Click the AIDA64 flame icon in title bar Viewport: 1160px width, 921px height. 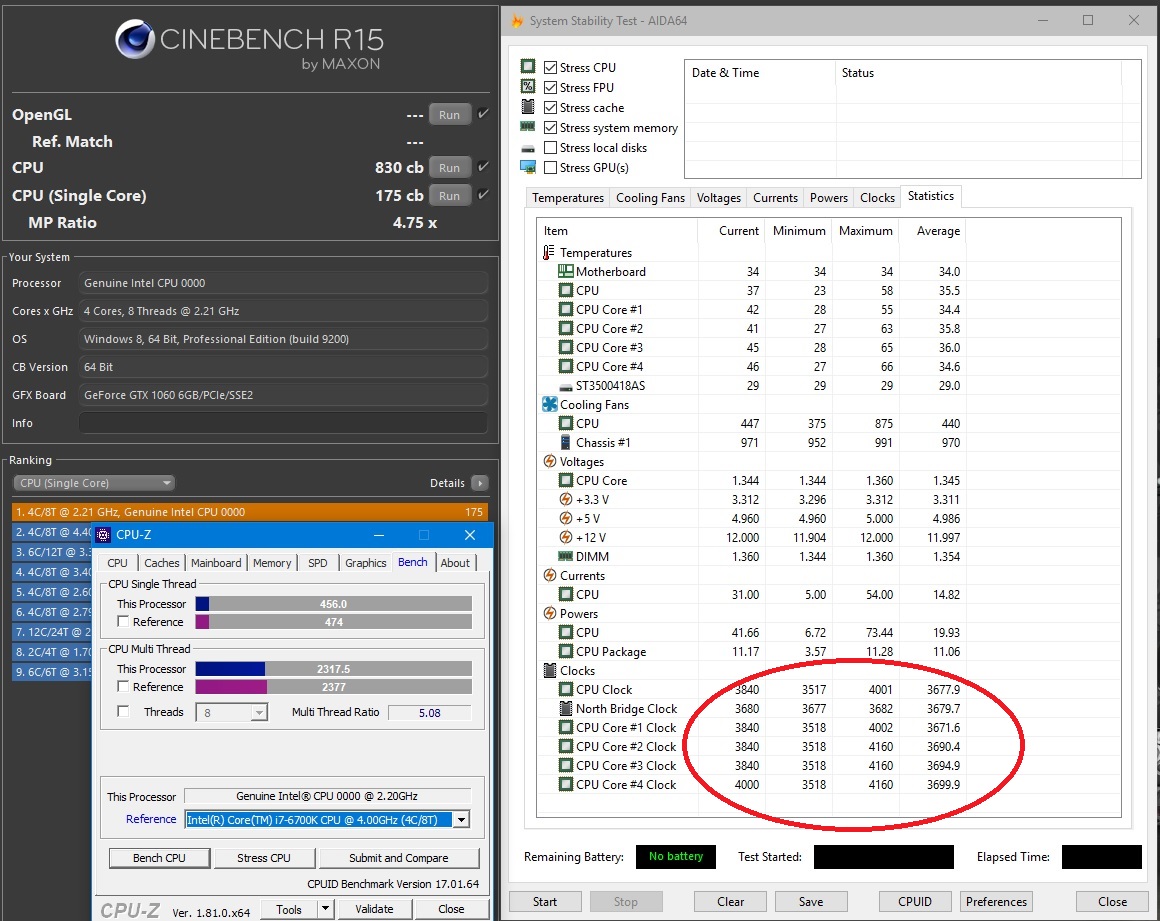[x=517, y=21]
